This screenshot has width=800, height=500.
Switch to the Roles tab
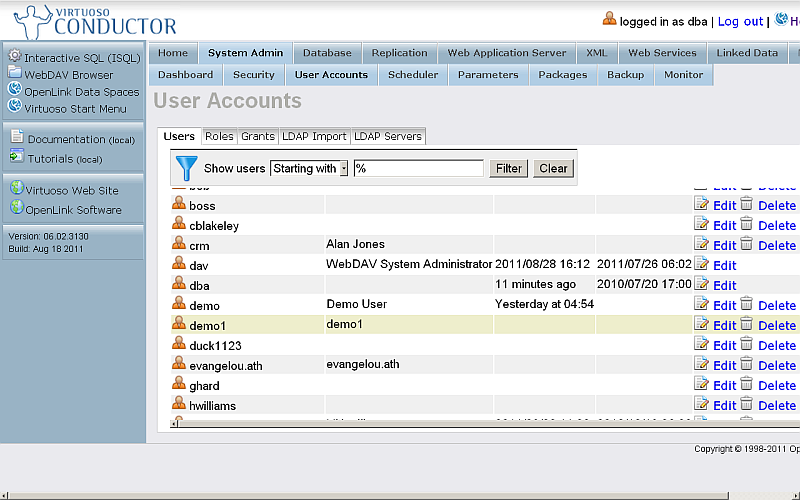(x=219, y=136)
